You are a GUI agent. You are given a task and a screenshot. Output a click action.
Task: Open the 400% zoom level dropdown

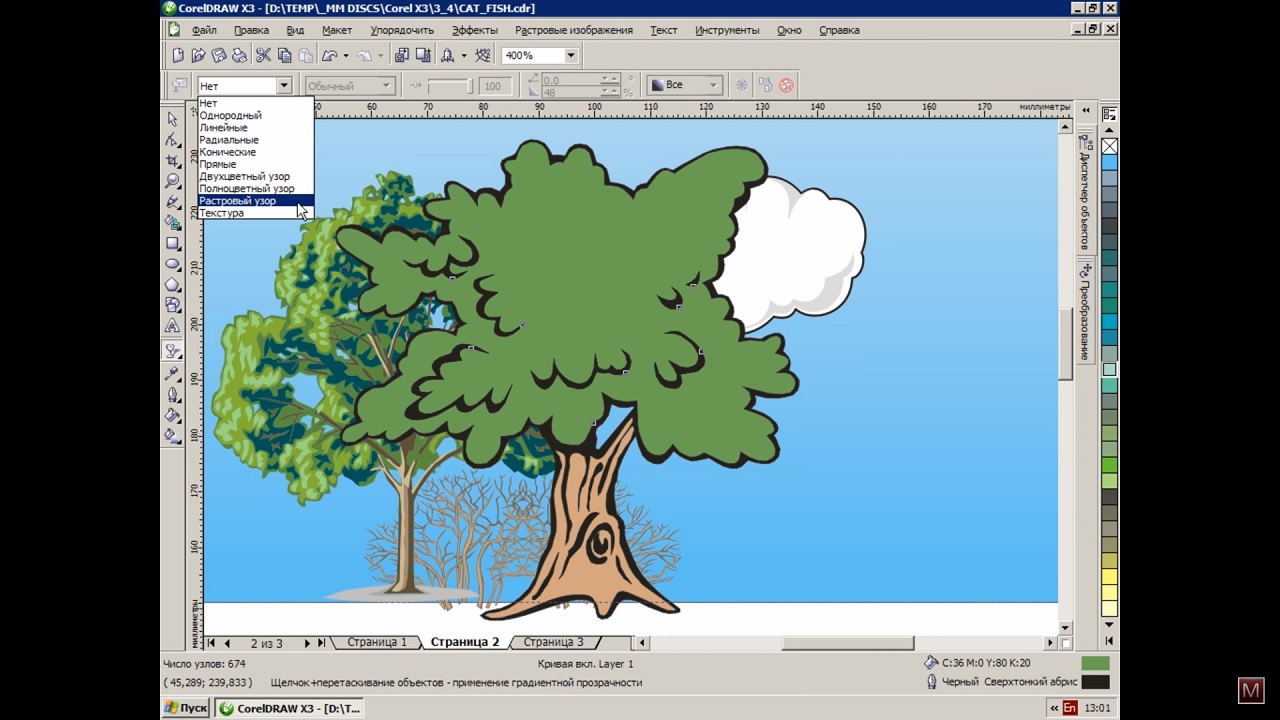click(571, 56)
